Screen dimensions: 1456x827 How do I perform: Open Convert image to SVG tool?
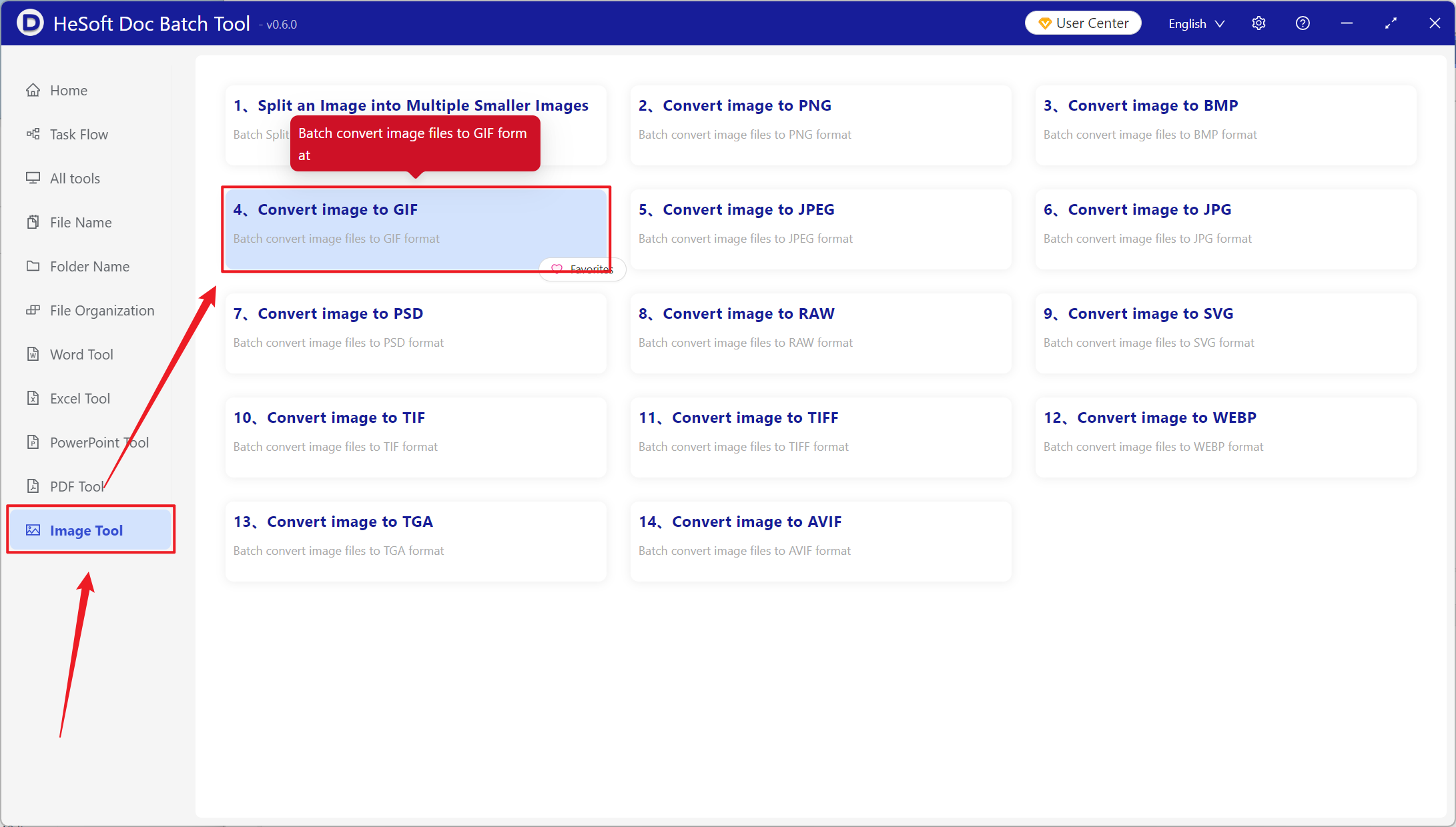1226,333
